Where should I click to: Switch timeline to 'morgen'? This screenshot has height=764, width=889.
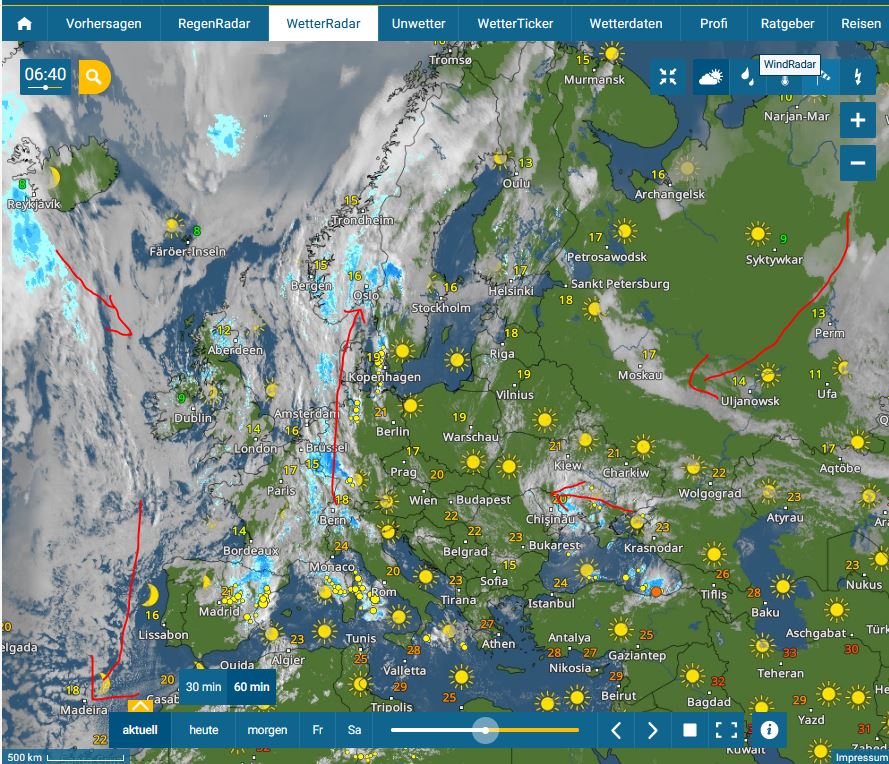[267, 730]
